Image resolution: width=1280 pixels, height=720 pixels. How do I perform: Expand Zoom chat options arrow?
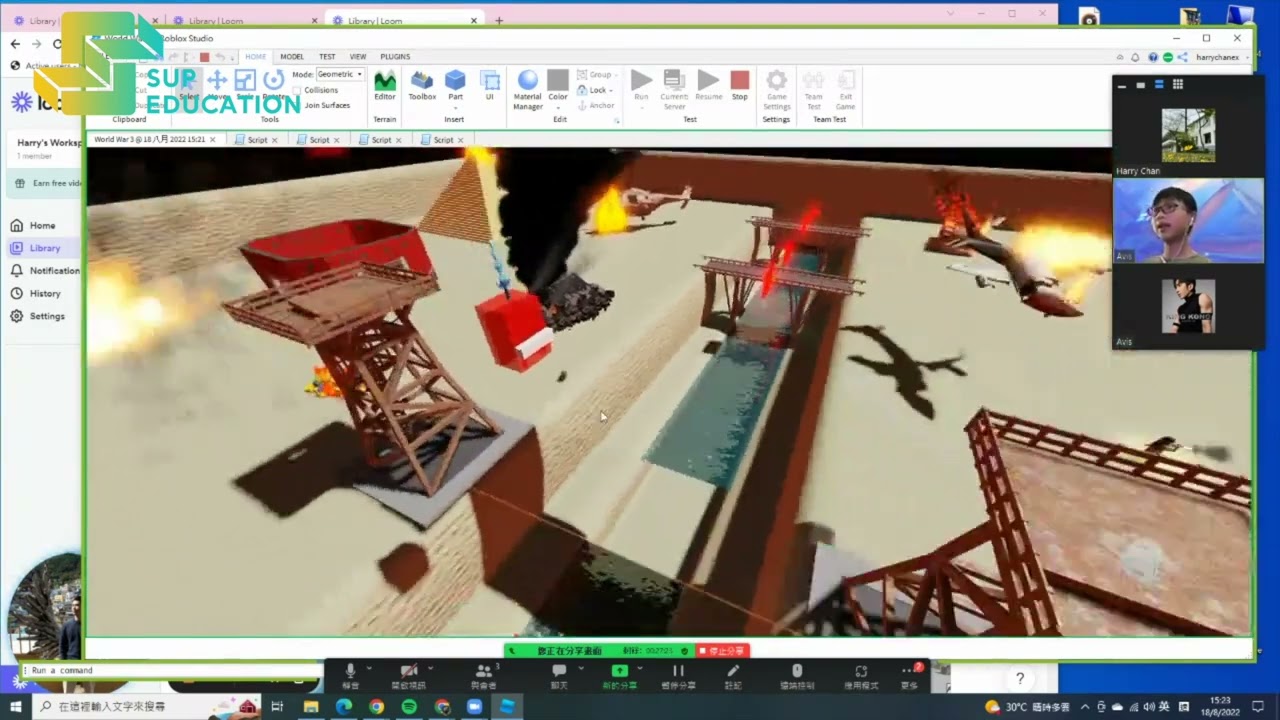[580, 668]
